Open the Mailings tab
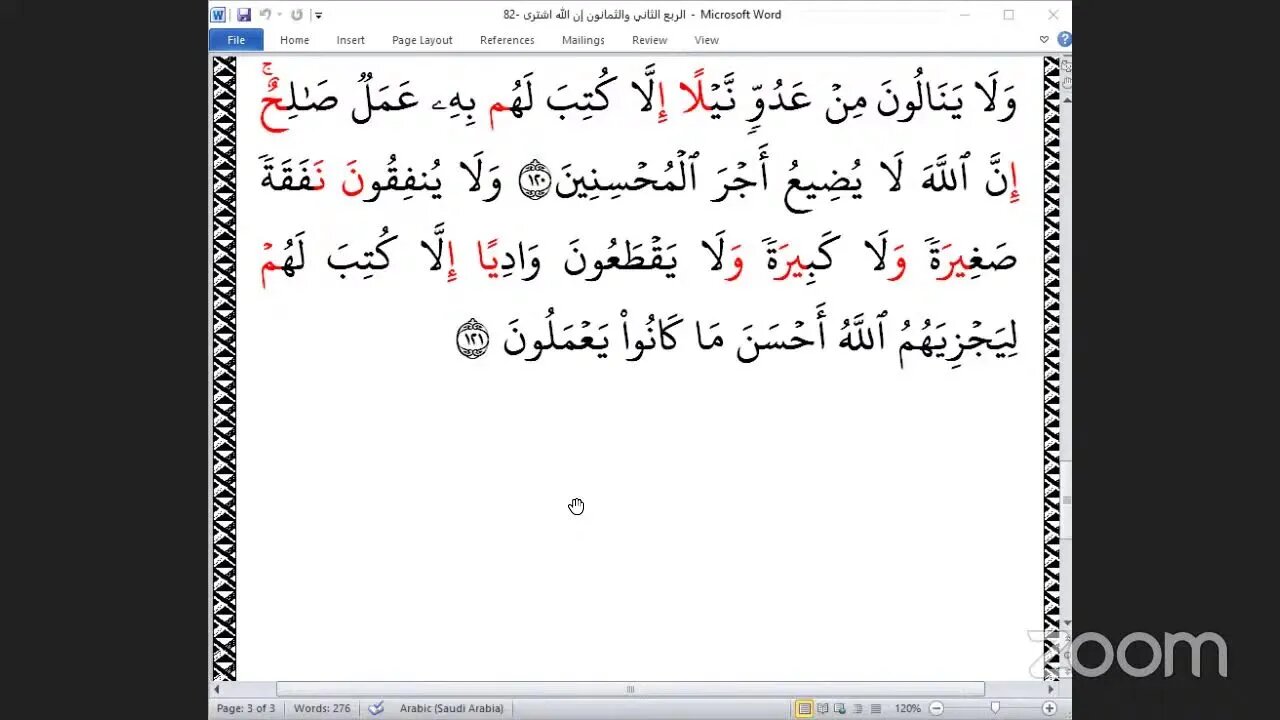The width and height of the screenshot is (1280, 720). coord(583,40)
